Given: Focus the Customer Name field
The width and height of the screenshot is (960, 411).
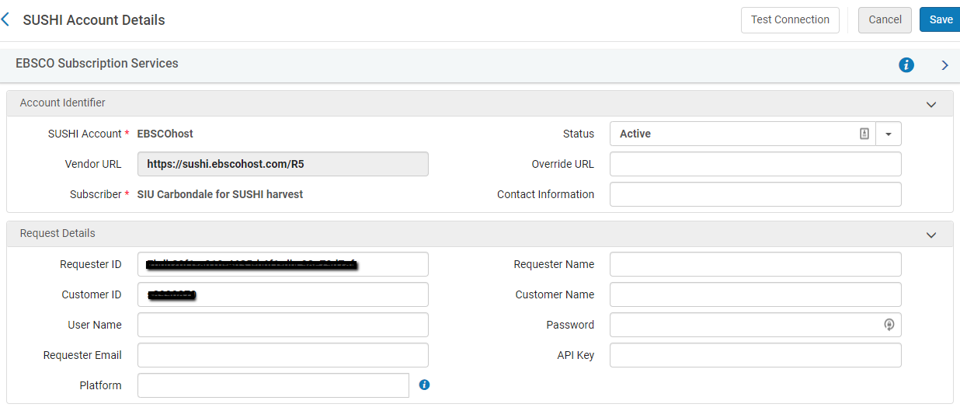Looking at the screenshot, I should point(756,295).
